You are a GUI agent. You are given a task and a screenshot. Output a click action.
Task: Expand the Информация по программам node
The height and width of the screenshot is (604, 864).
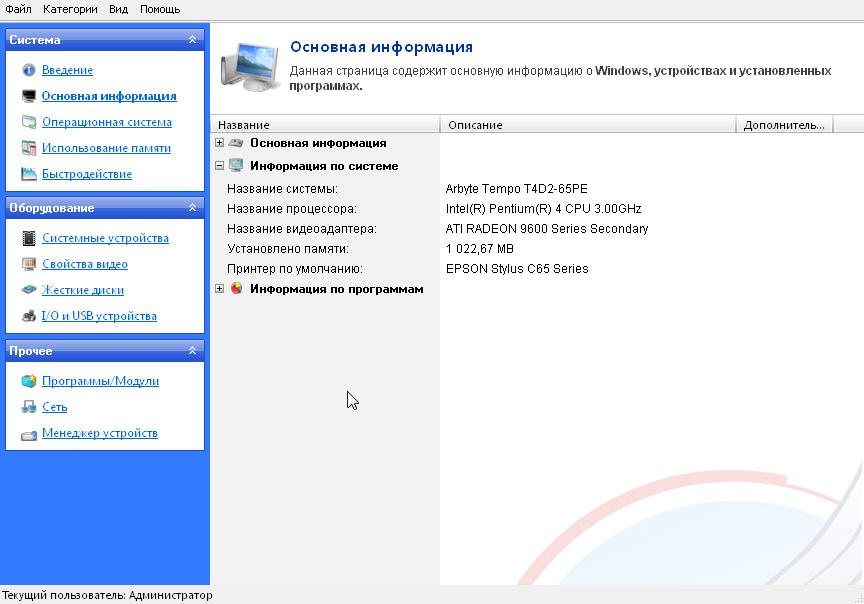pos(219,288)
